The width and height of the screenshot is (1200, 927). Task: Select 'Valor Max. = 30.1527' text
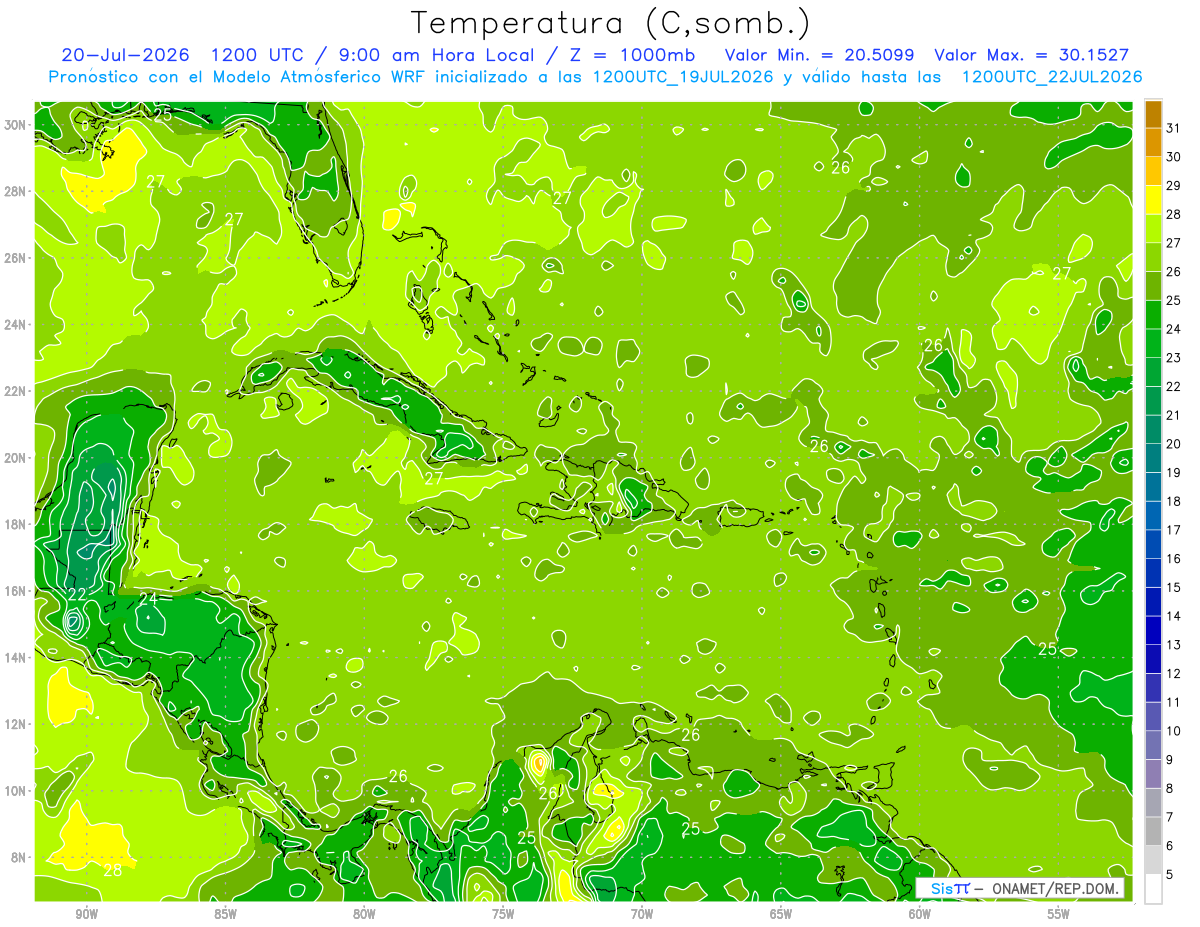click(1031, 55)
